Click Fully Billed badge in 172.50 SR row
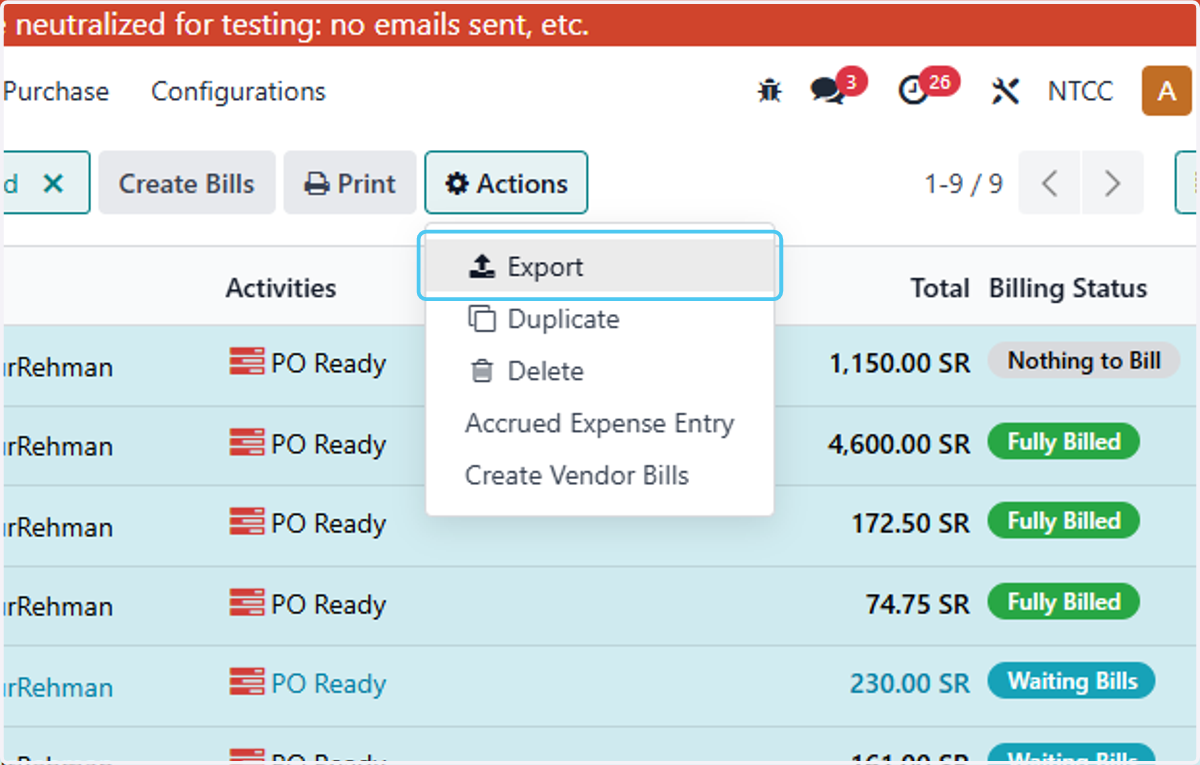Image resolution: width=1200 pixels, height=765 pixels. tap(1063, 521)
